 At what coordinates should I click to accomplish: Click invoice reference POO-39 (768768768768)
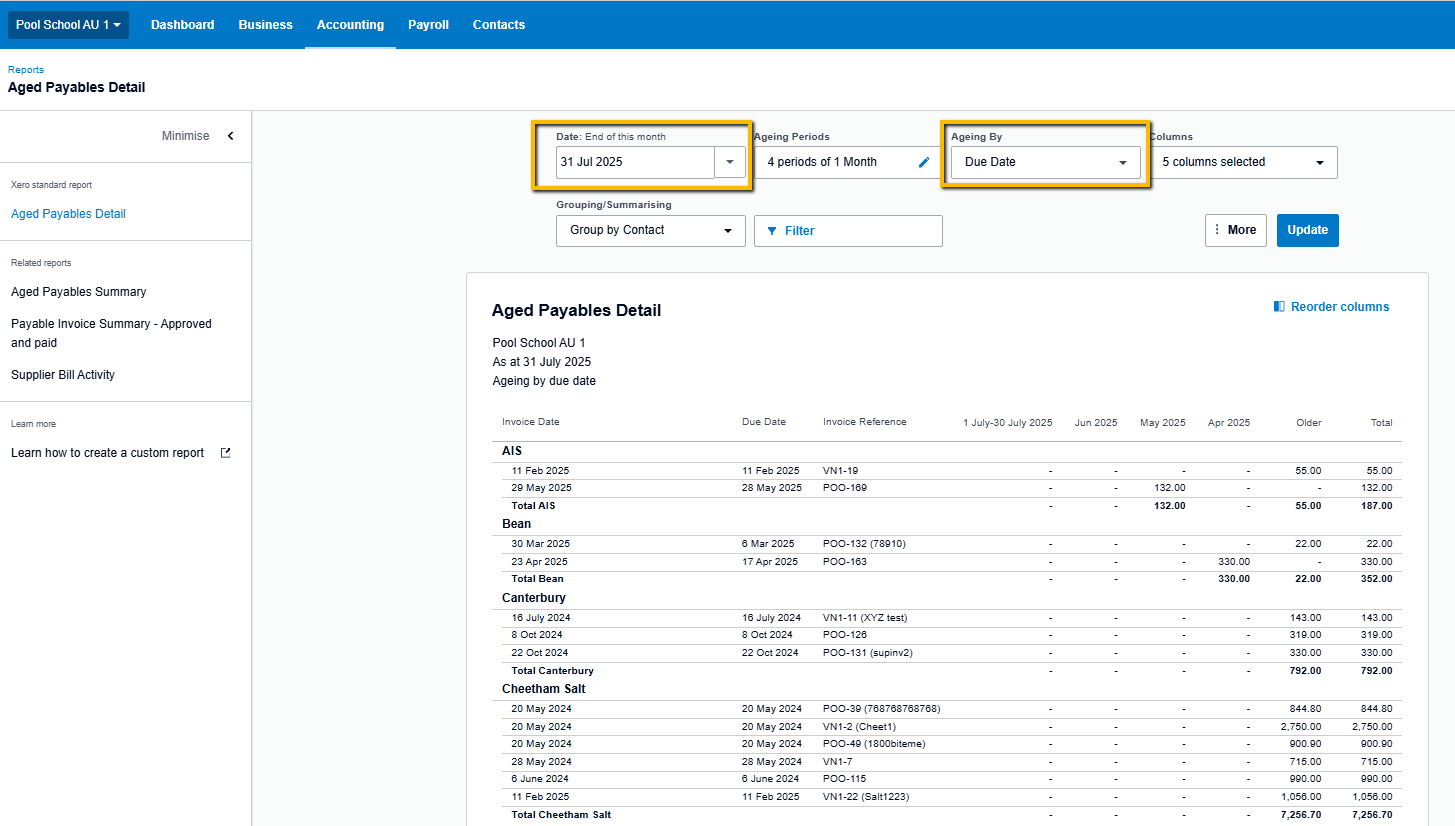[882, 709]
